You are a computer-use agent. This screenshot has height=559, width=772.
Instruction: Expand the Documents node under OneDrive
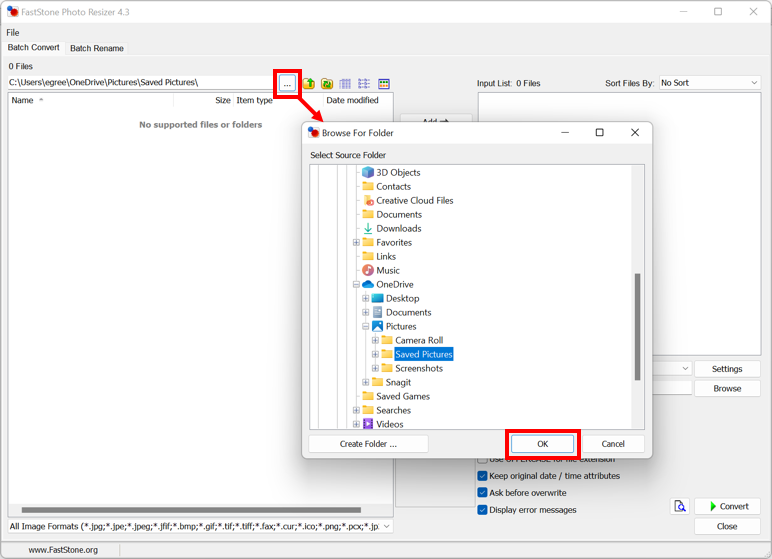[365, 312]
